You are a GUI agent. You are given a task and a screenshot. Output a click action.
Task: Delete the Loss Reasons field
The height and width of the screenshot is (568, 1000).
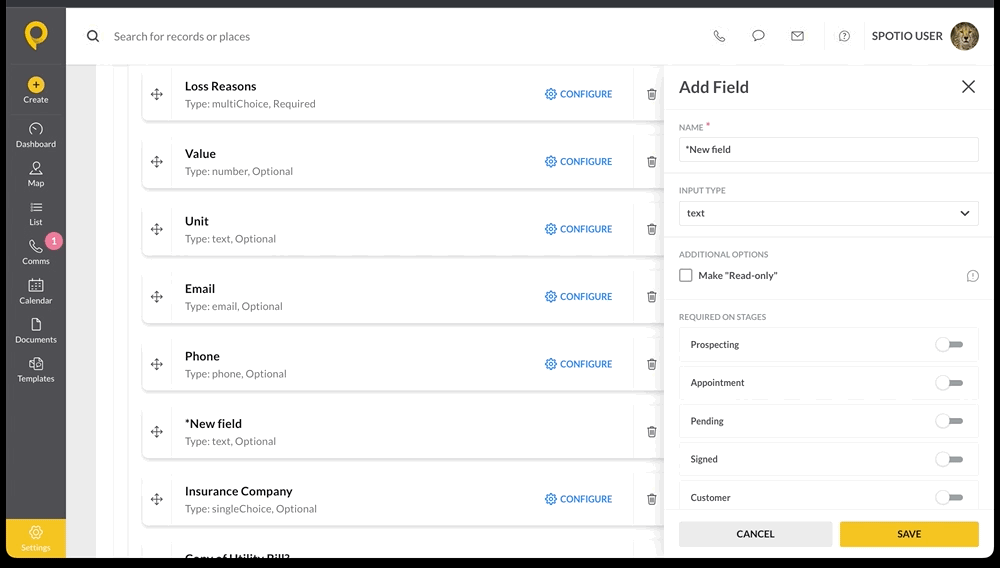(x=652, y=94)
